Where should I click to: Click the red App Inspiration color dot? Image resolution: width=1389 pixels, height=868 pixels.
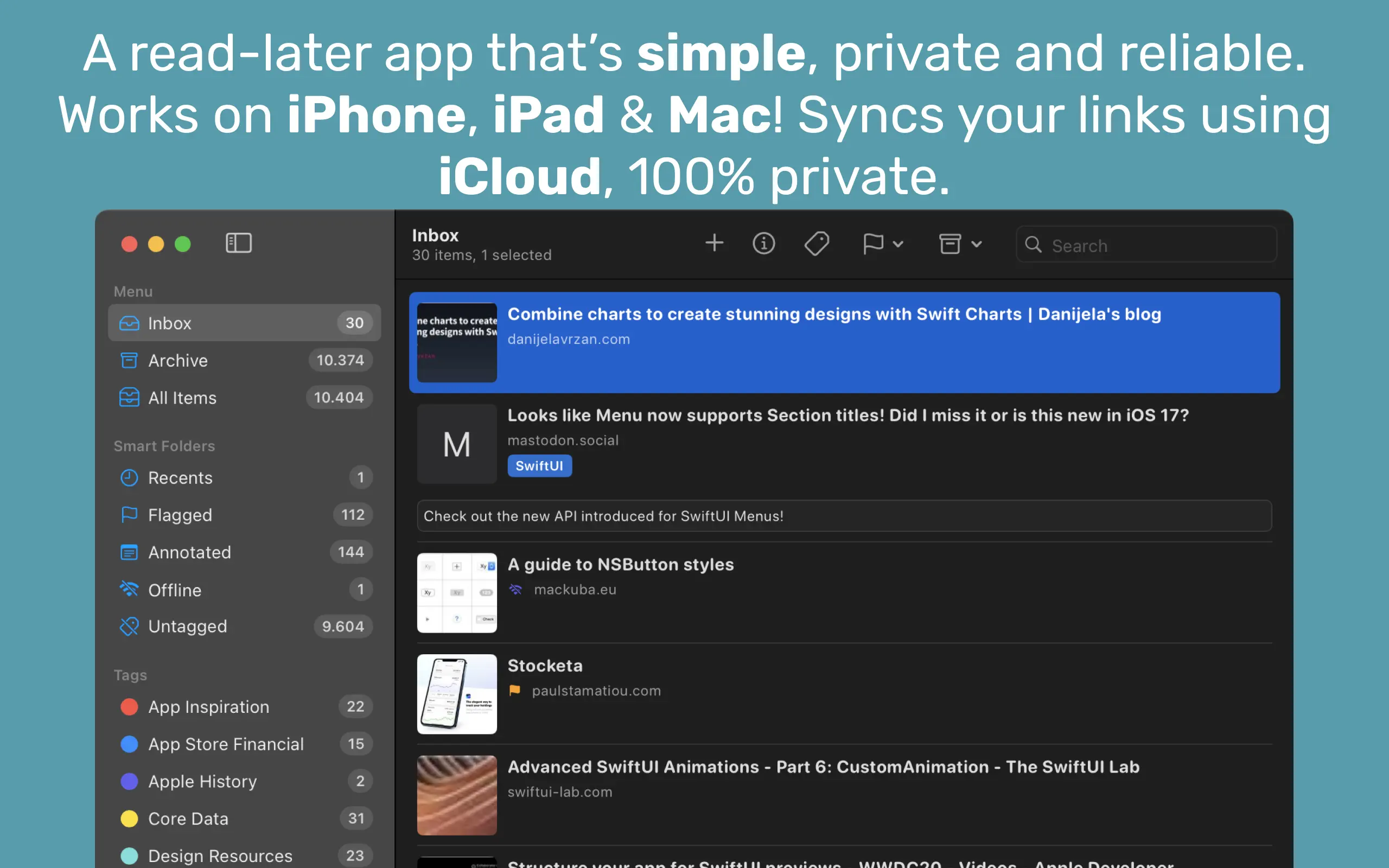click(x=129, y=707)
